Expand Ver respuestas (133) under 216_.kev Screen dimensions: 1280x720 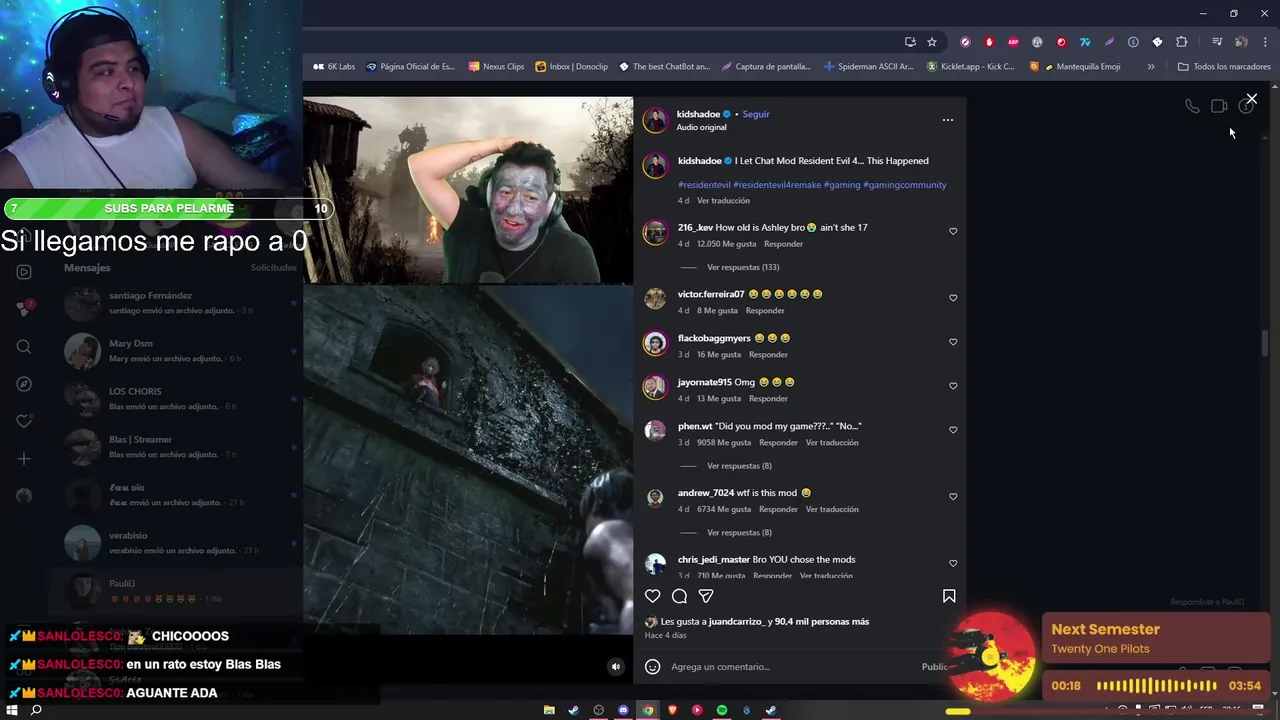pos(743,267)
